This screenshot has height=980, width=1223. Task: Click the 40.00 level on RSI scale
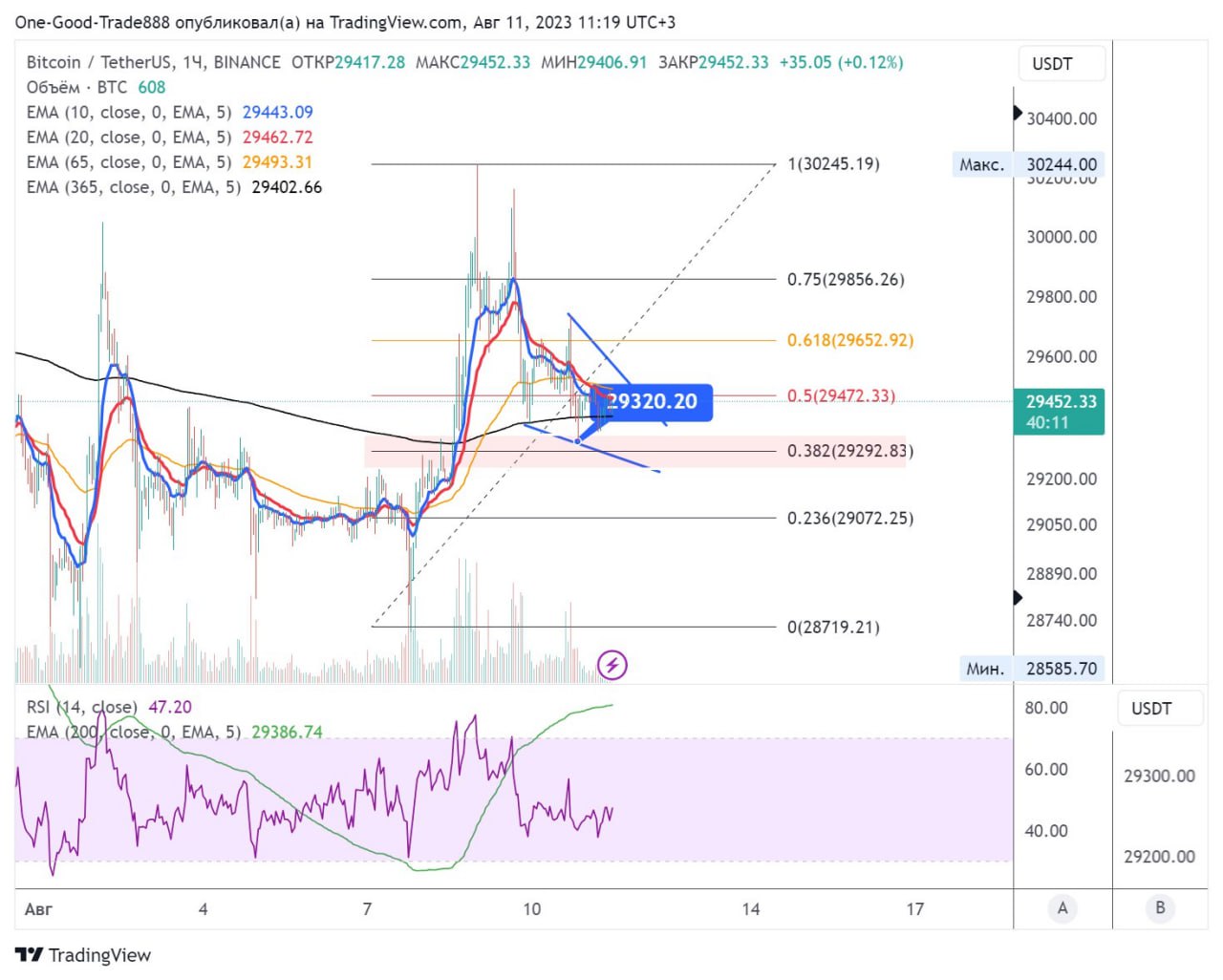[1046, 831]
